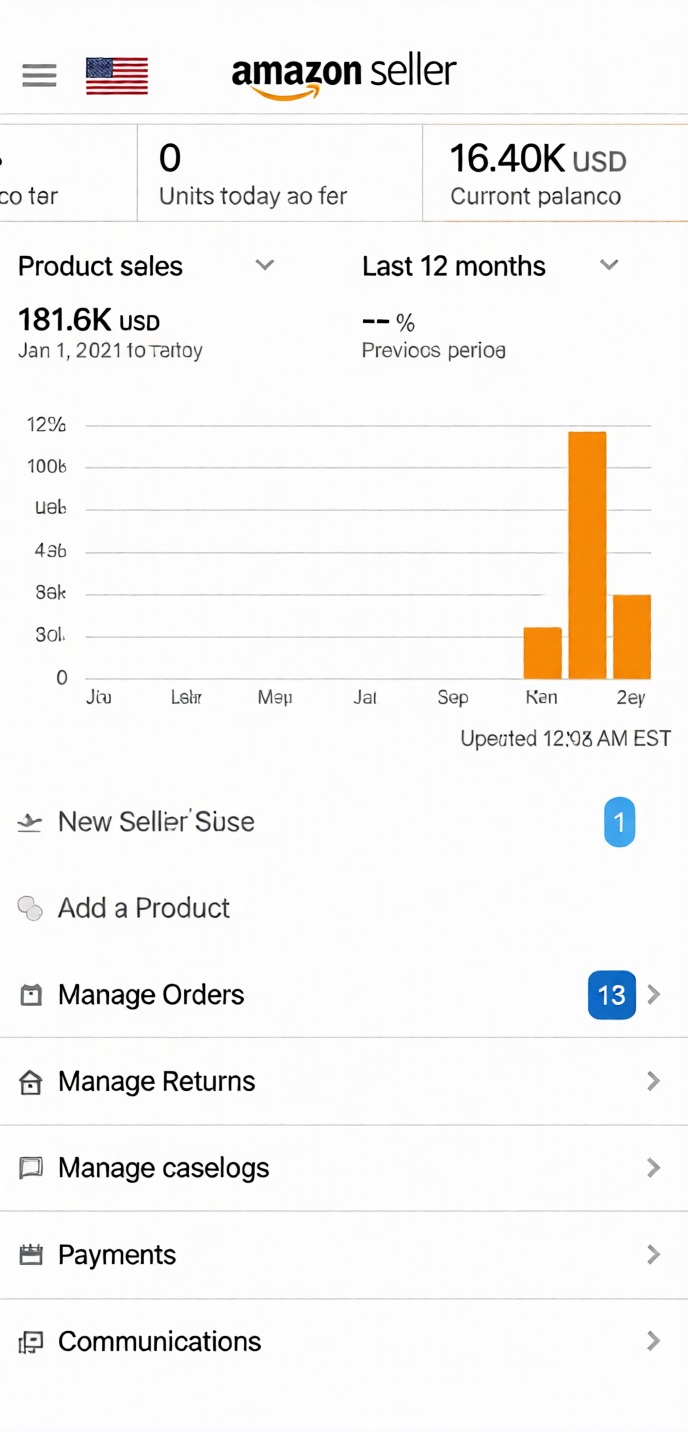The width and height of the screenshot is (688, 1432).
Task: Open the Manage Returns menu item
Action: (157, 1081)
